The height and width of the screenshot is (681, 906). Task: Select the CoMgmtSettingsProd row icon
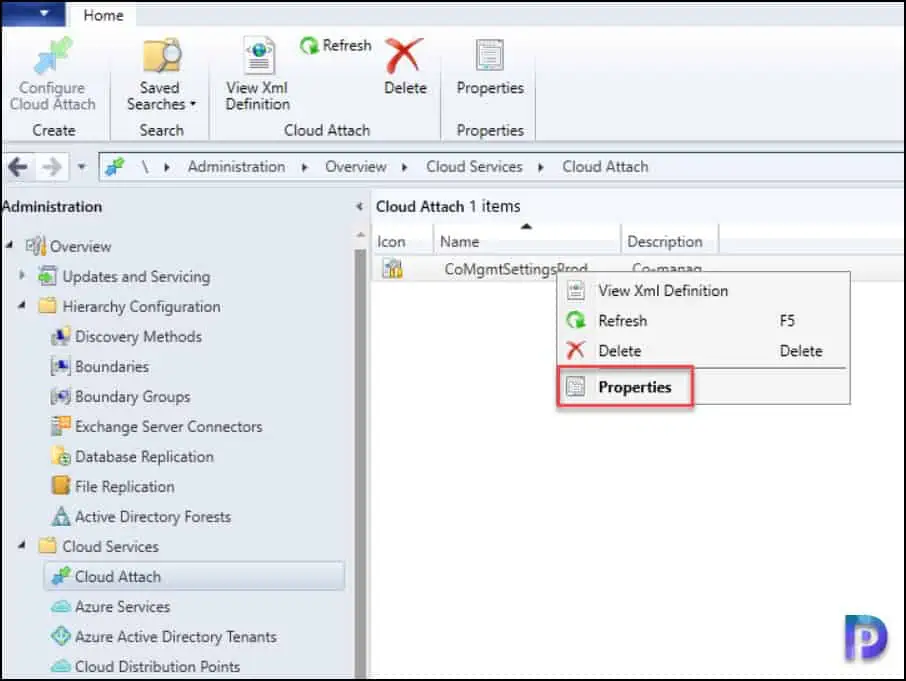click(x=393, y=269)
